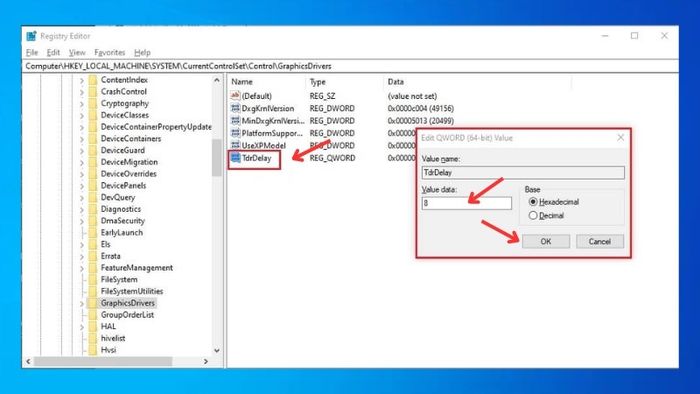Expand the DeviceClasses tree node
The width and height of the screenshot is (700, 394).
pyautogui.click(x=82, y=116)
